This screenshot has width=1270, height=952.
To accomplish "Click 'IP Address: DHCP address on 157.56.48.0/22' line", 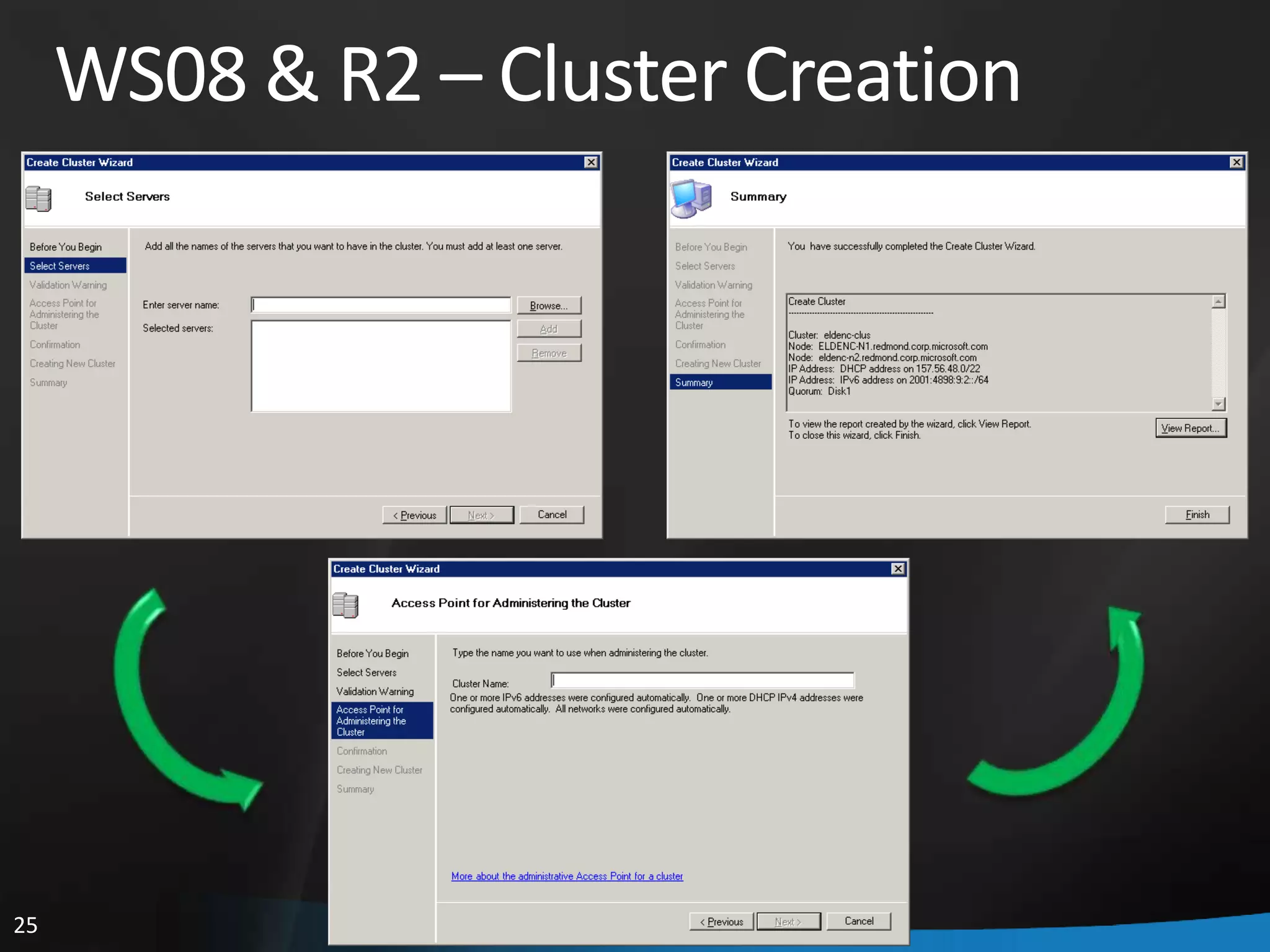I will tap(884, 369).
